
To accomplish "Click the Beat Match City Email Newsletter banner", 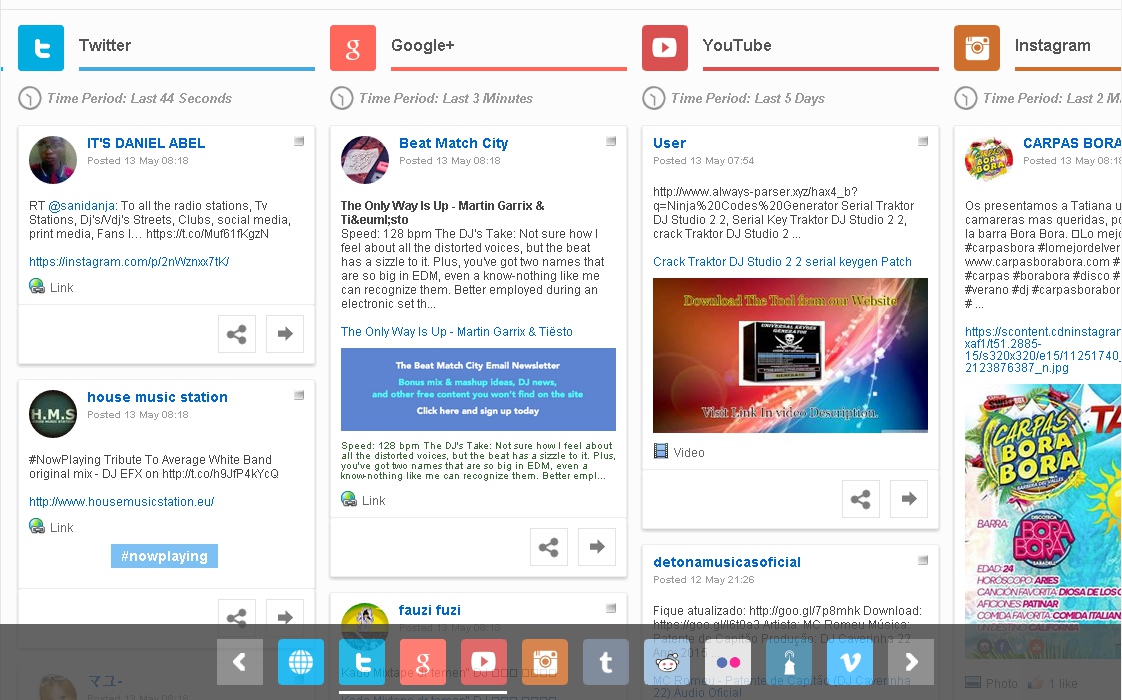I will coord(478,389).
